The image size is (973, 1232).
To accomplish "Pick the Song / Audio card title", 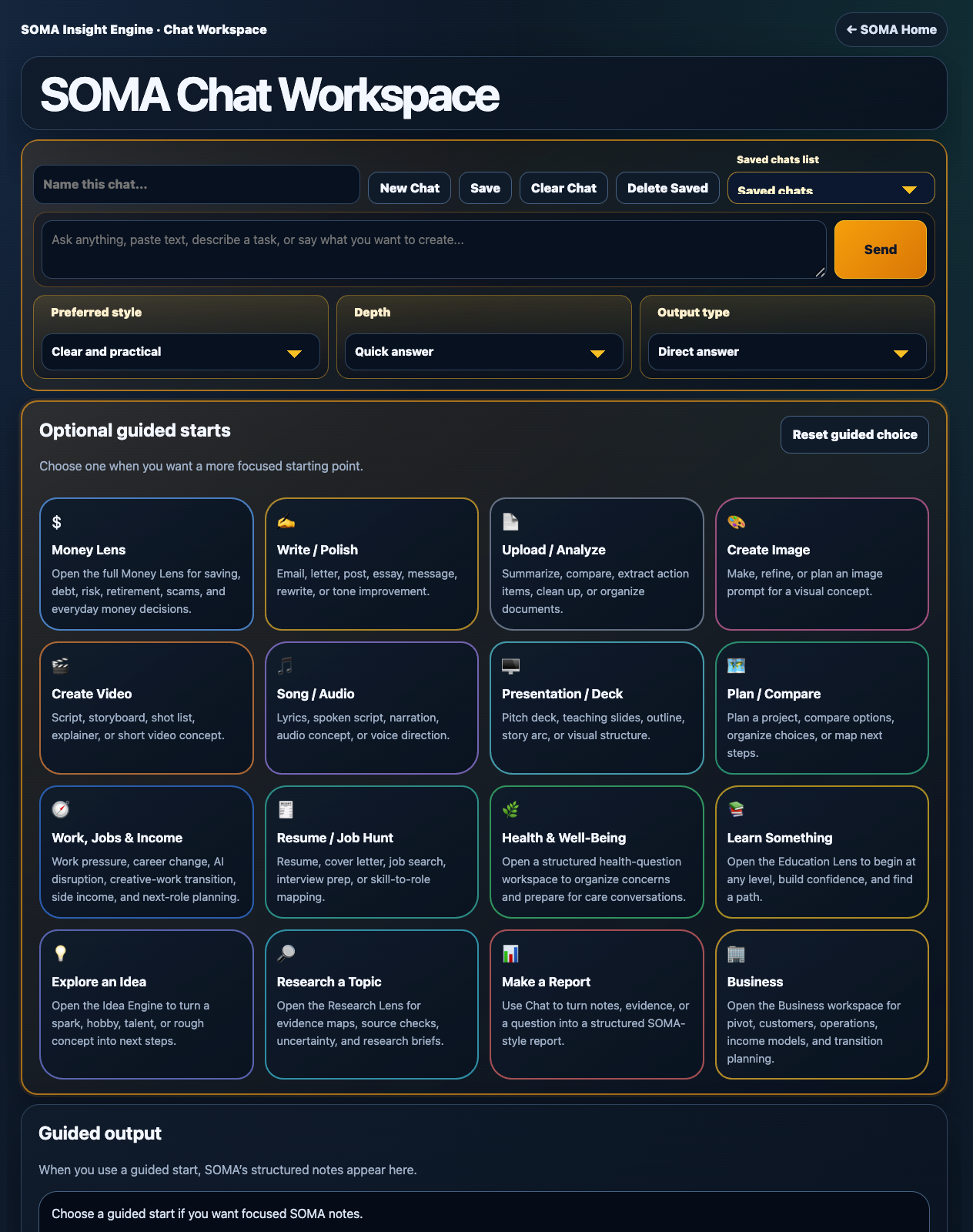I will (316, 694).
